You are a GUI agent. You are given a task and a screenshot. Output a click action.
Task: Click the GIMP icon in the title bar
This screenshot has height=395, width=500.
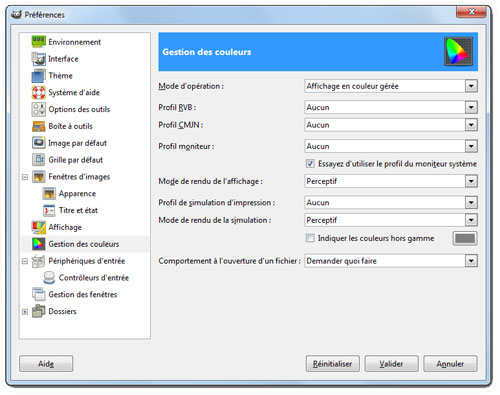16,15
